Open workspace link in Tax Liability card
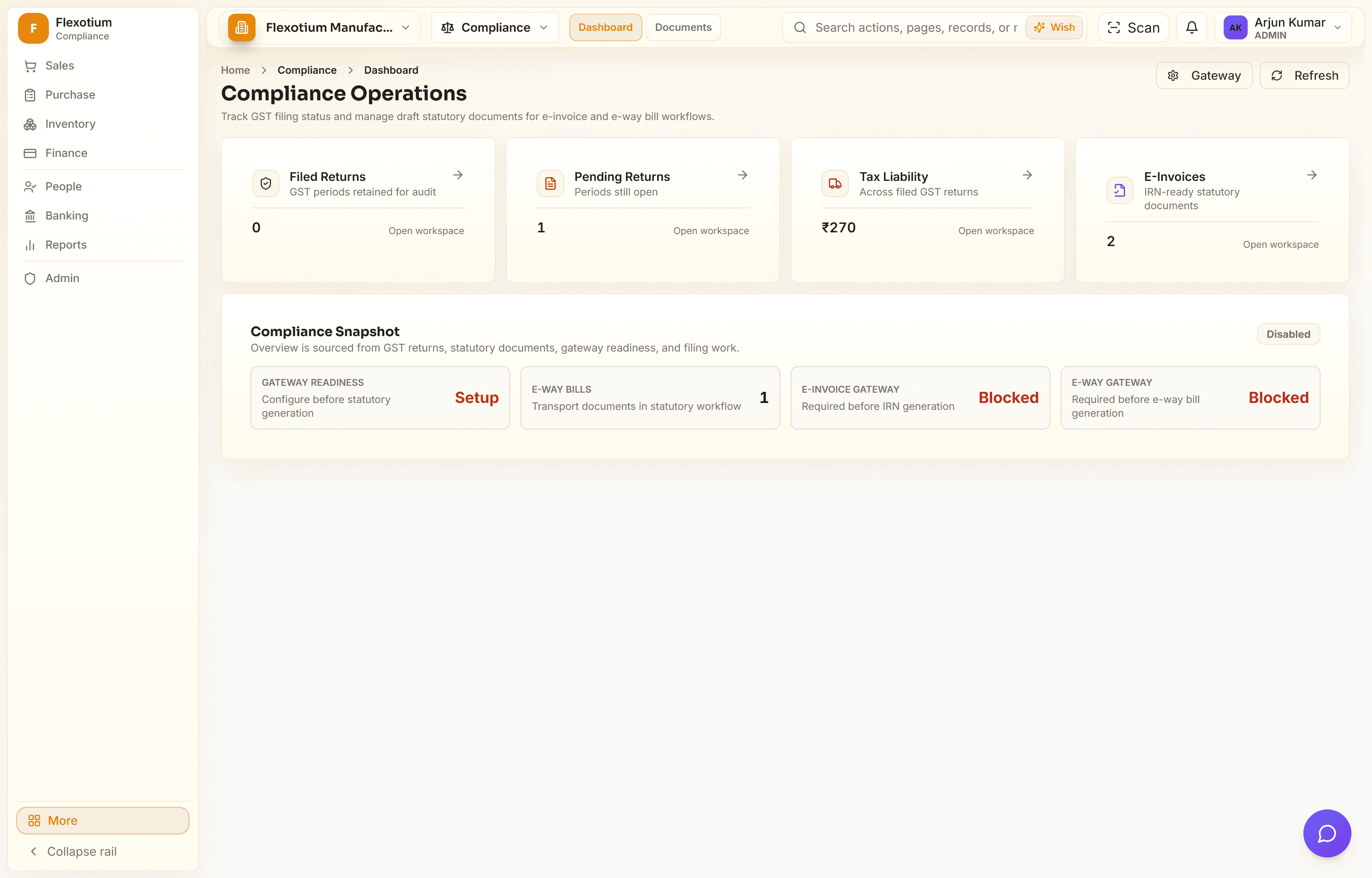The height and width of the screenshot is (878, 1372). tap(996, 231)
